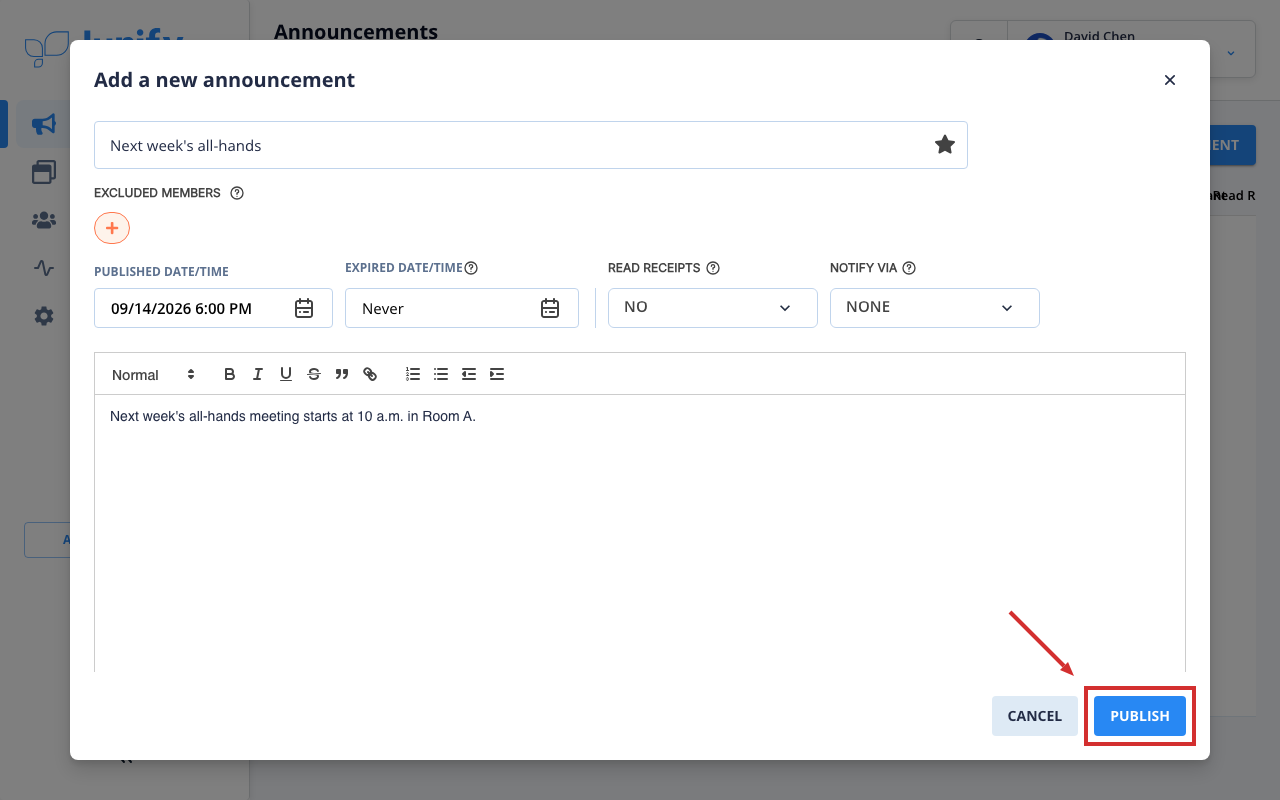Open the settings gear in sidebar
The width and height of the screenshot is (1280, 800).
click(x=44, y=316)
